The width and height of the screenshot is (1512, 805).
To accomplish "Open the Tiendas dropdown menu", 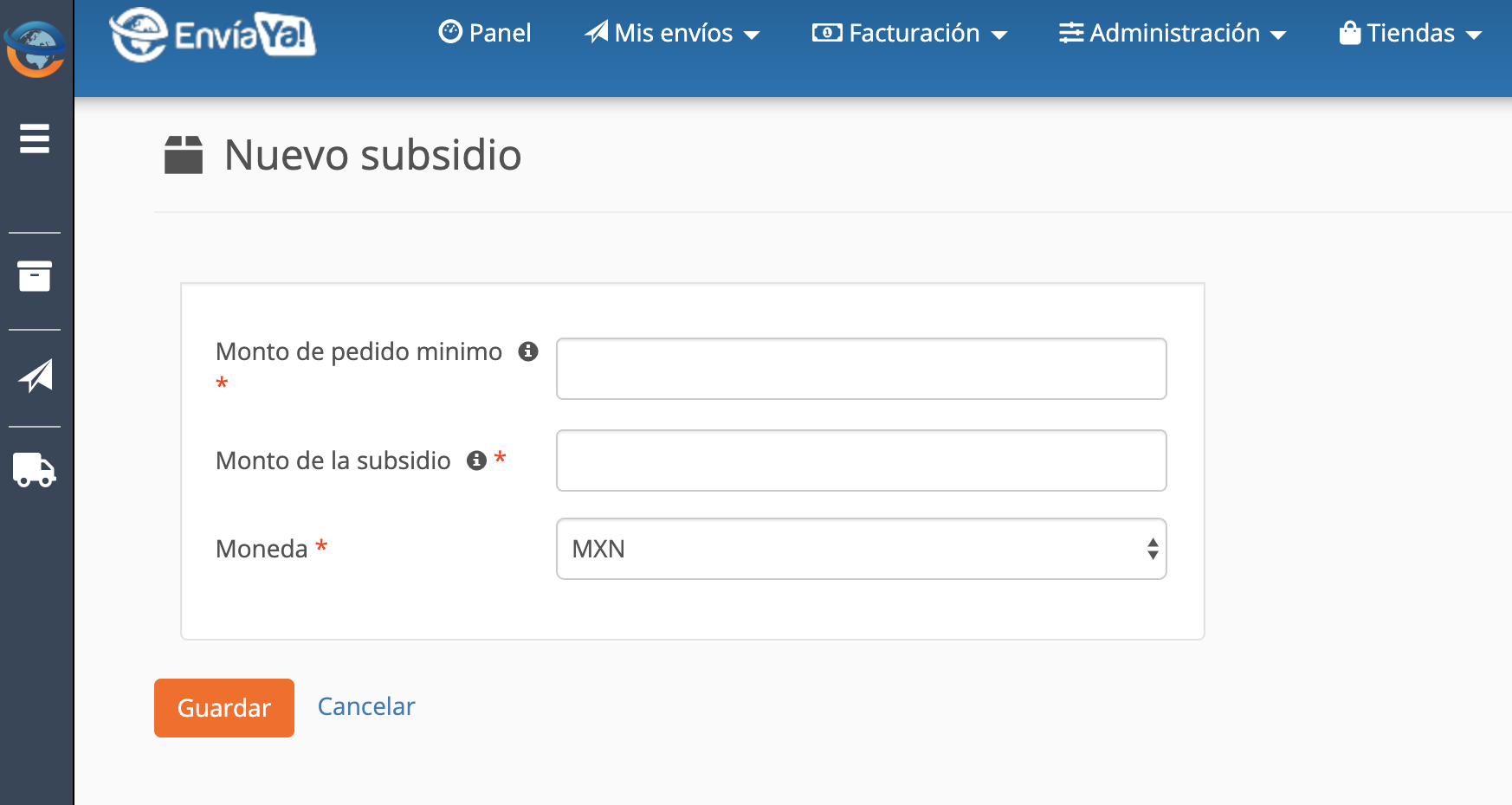I will (1411, 33).
